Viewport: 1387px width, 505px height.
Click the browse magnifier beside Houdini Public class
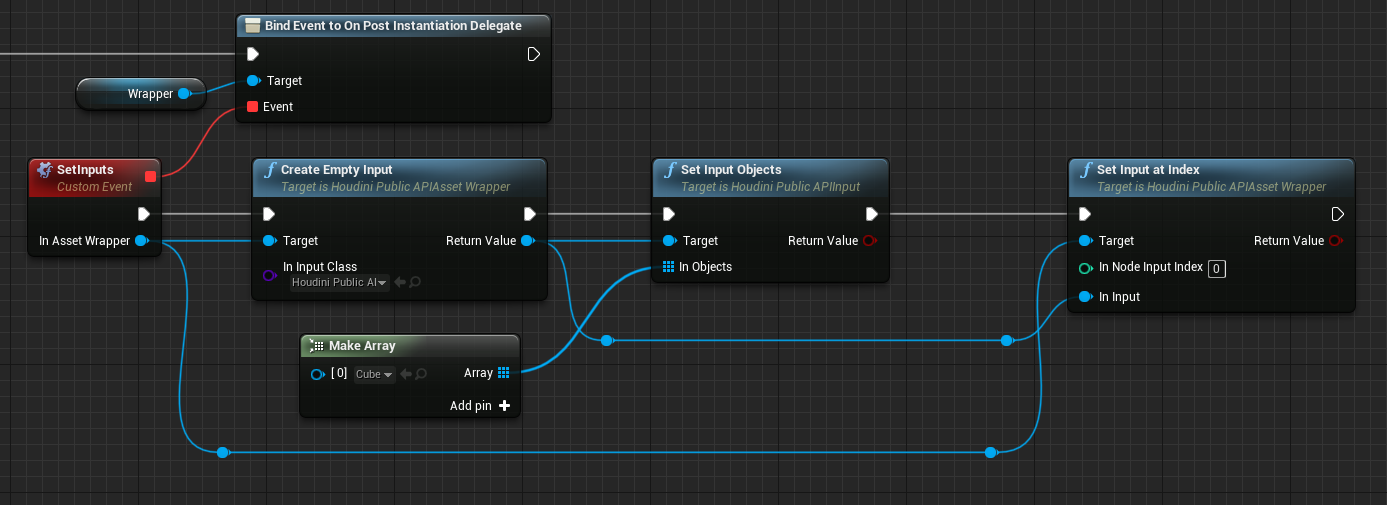415,283
